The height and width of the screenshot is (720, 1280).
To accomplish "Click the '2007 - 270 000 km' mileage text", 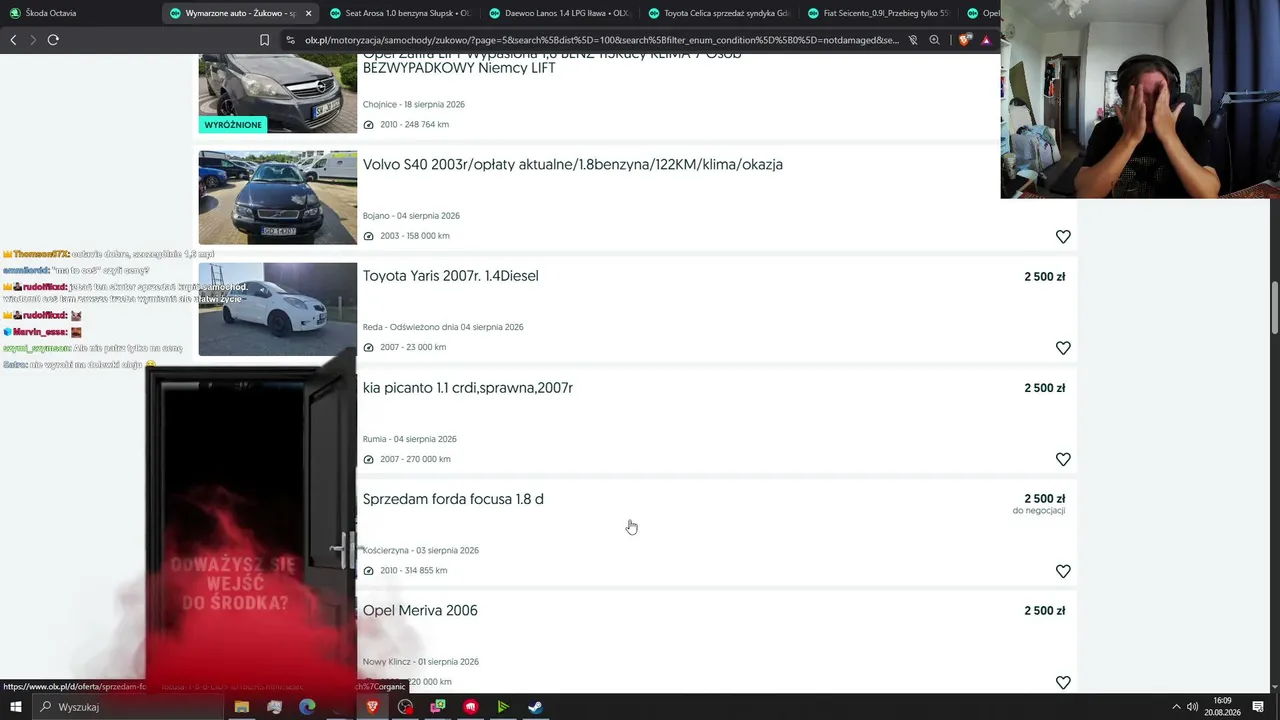I will coord(415,459).
